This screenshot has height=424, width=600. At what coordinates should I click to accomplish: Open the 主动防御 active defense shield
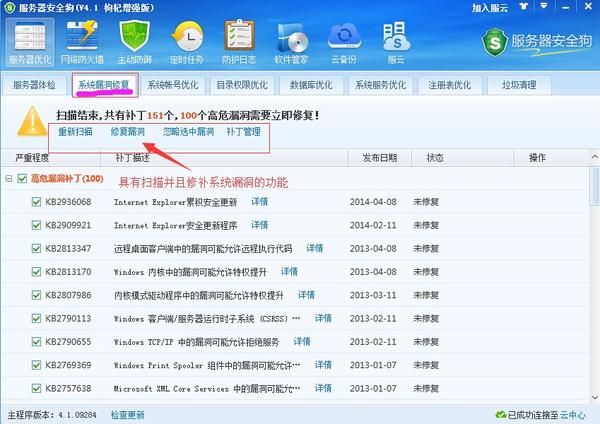coord(134,42)
